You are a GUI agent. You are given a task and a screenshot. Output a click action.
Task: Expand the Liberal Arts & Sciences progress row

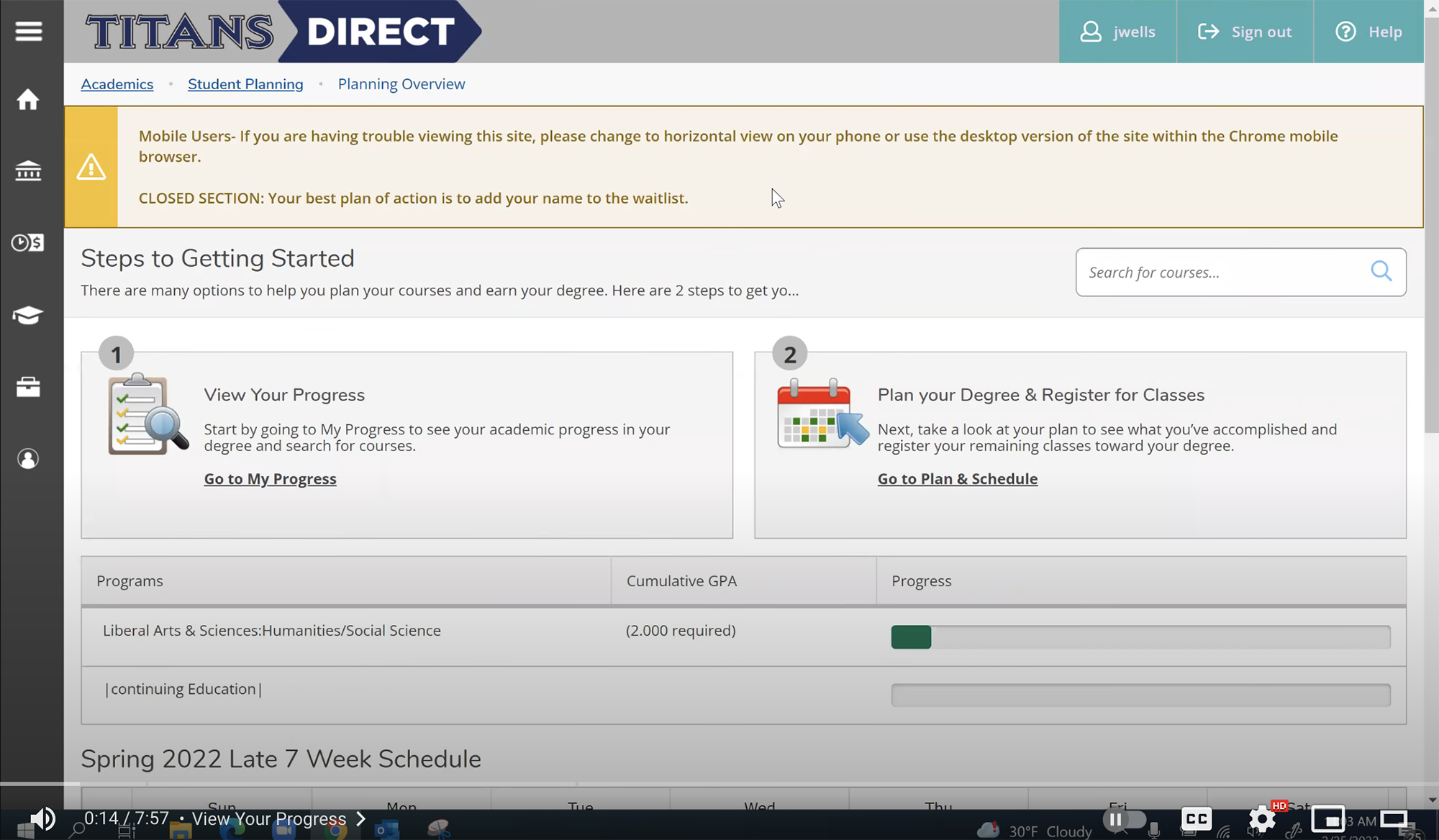coord(272,630)
